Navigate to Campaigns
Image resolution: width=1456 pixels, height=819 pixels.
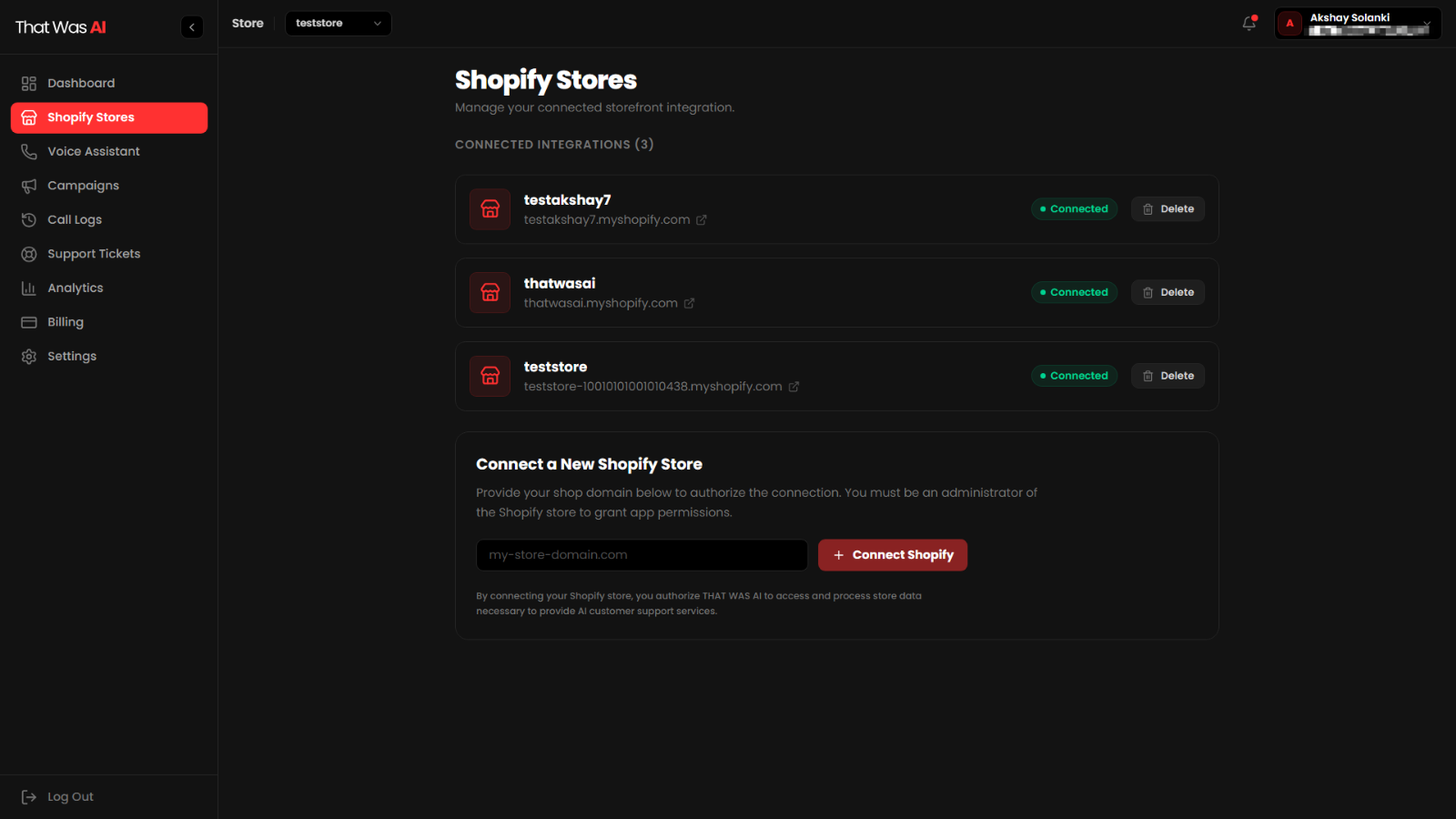click(x=109, y=186)
